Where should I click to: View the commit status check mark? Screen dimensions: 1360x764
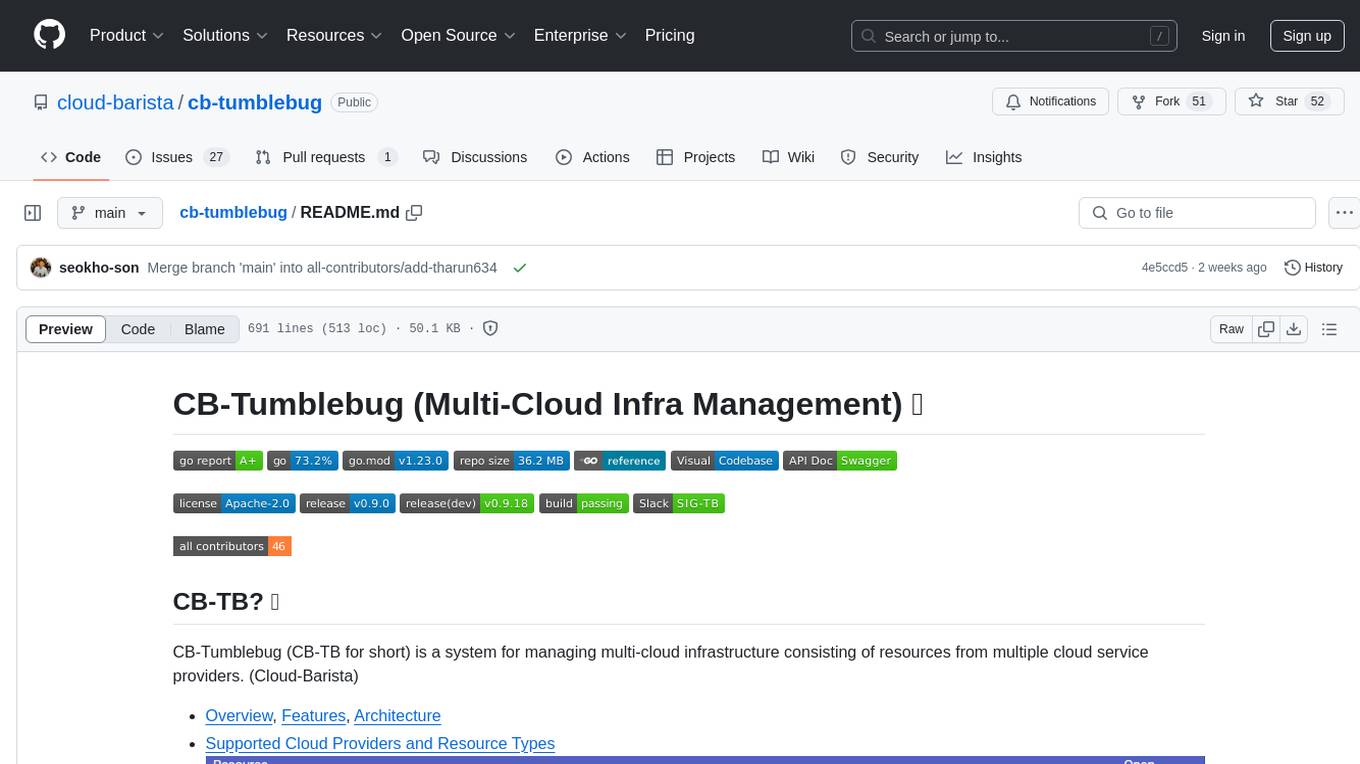[x=519, y=268]
